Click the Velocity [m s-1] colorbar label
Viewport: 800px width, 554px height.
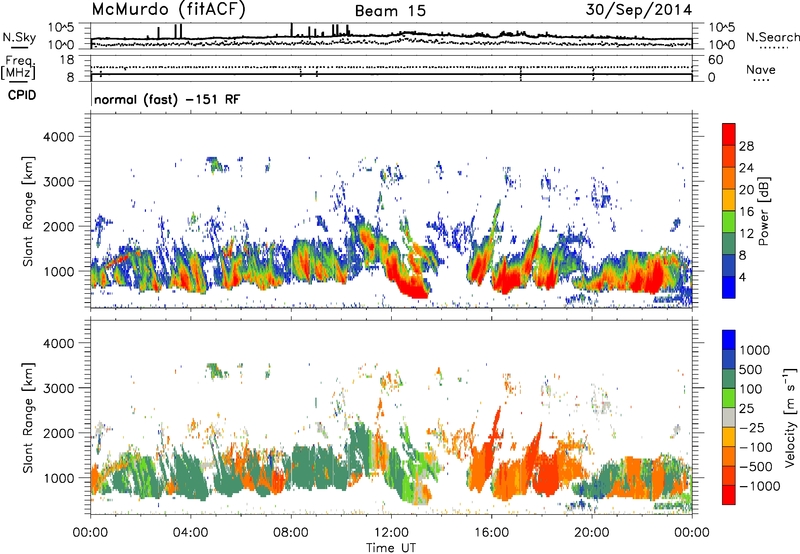coord(790,417)
